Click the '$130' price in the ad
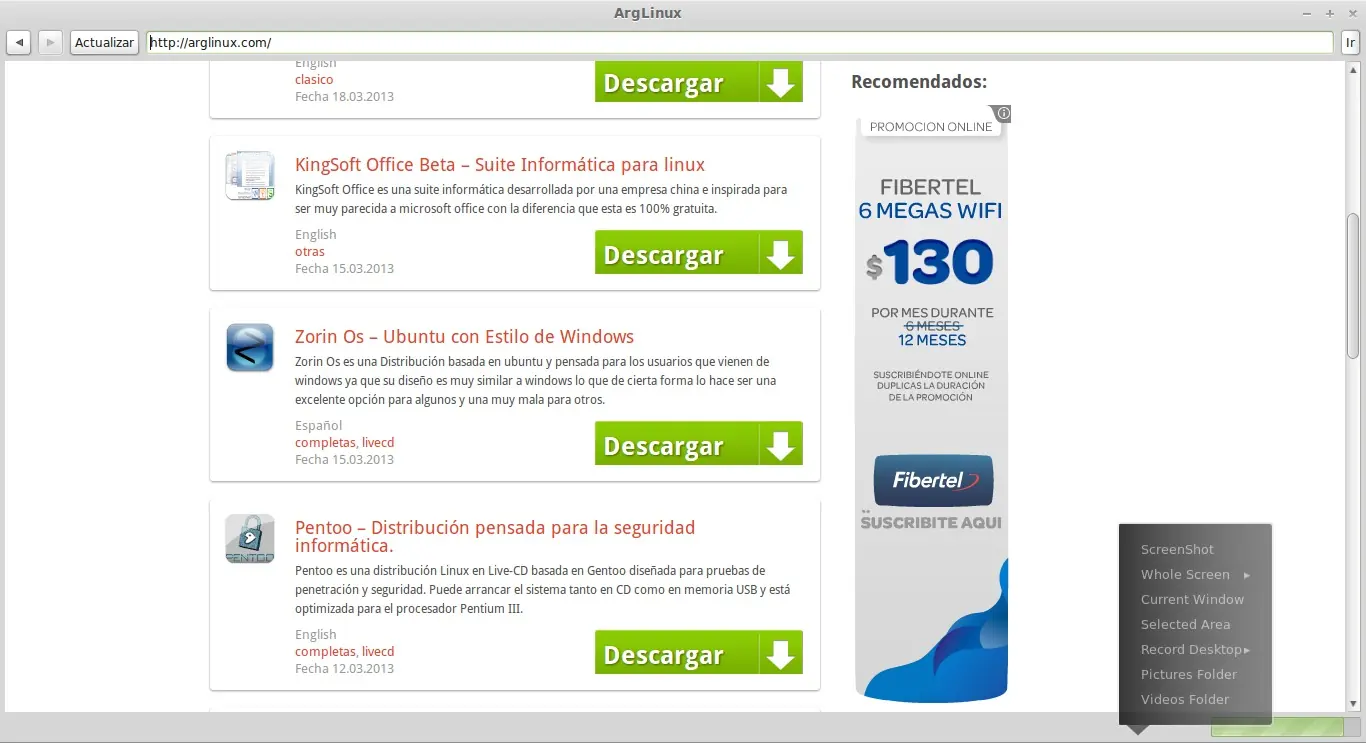 [x=930, y=263]
